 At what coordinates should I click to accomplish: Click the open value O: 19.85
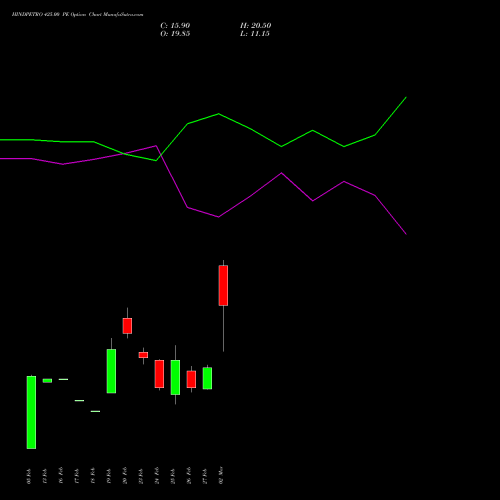coord(175,34)
